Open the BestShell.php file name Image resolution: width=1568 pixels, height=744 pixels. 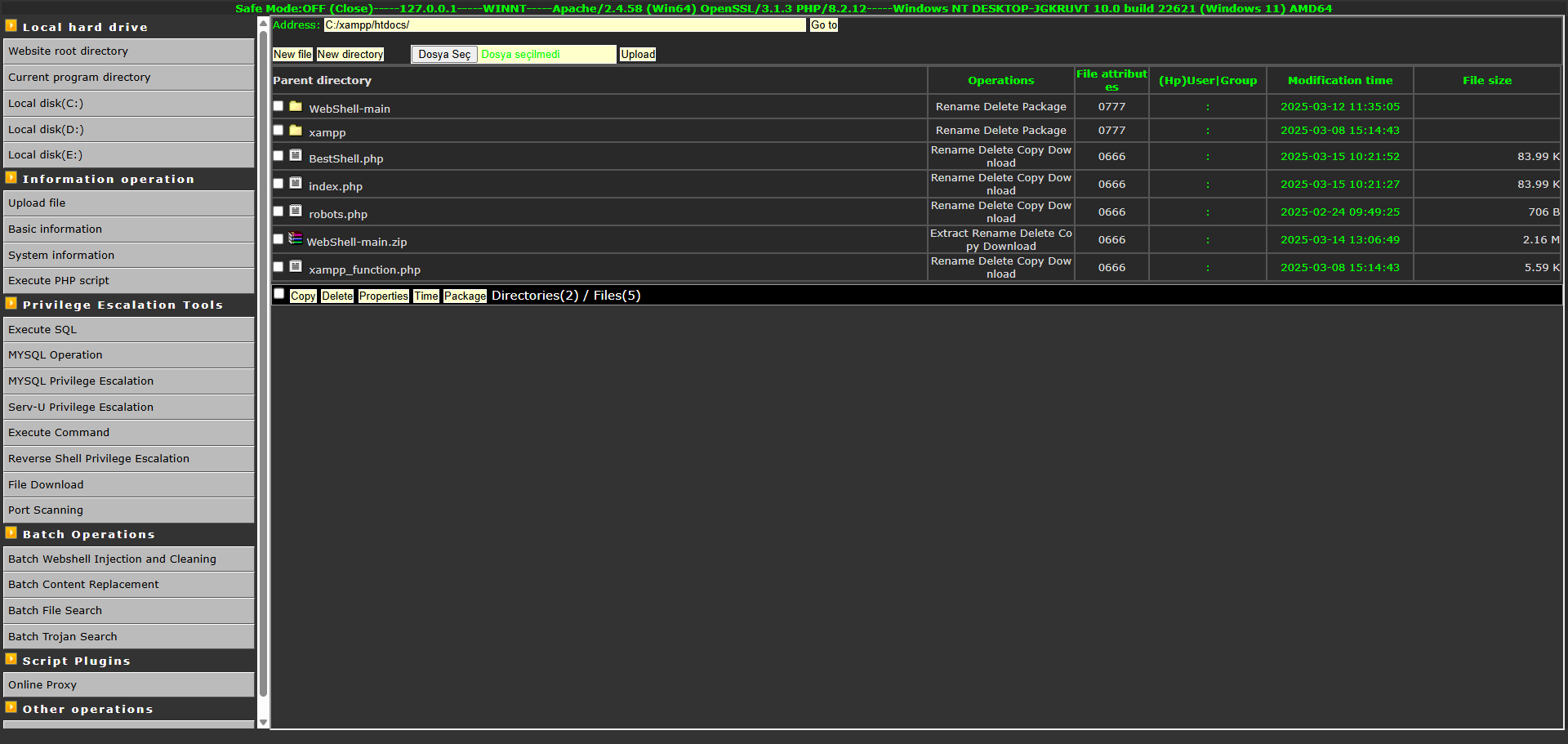click(x=346, y=158)
